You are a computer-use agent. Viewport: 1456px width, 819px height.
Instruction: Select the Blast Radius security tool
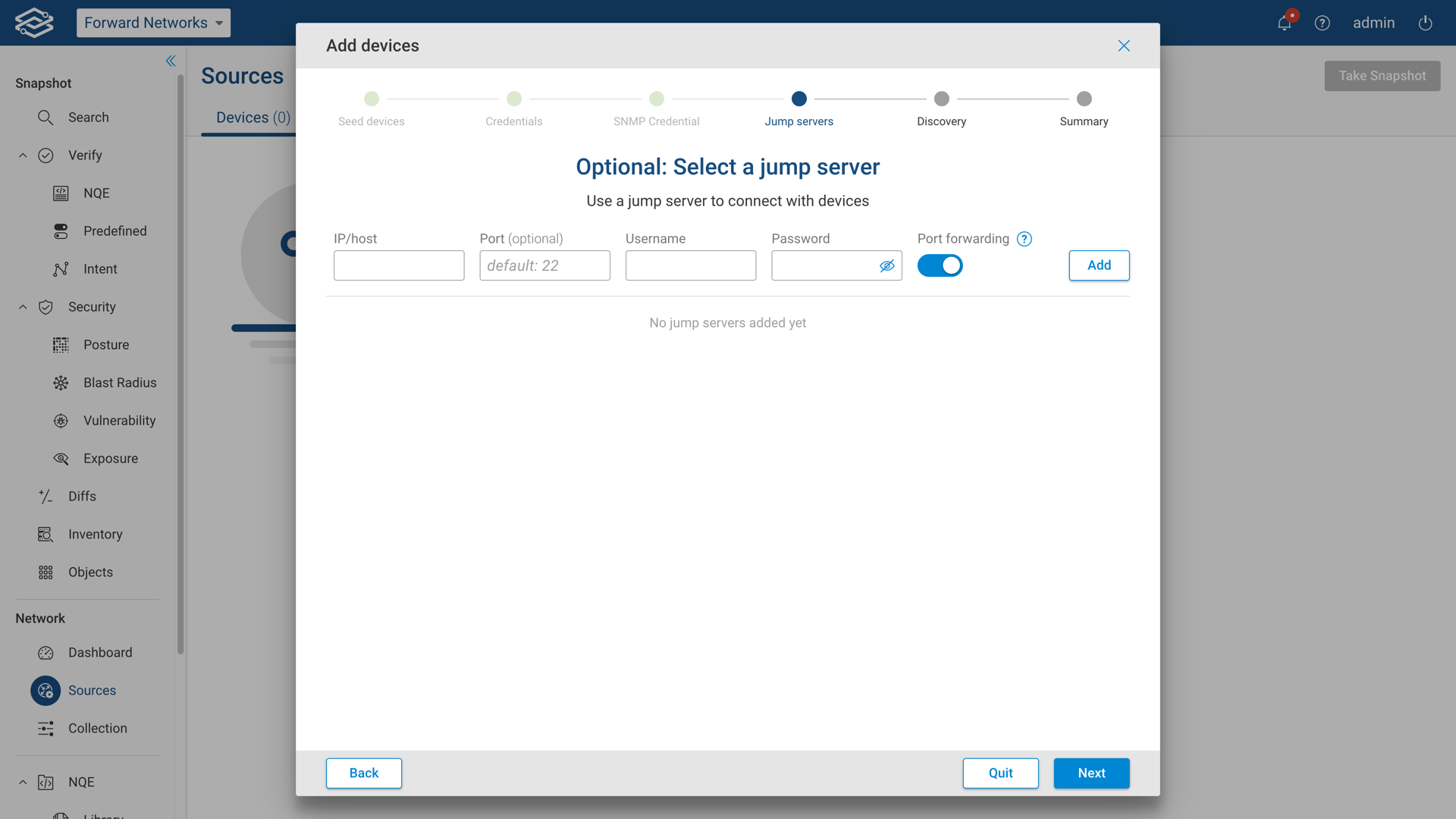pos(120,382)
